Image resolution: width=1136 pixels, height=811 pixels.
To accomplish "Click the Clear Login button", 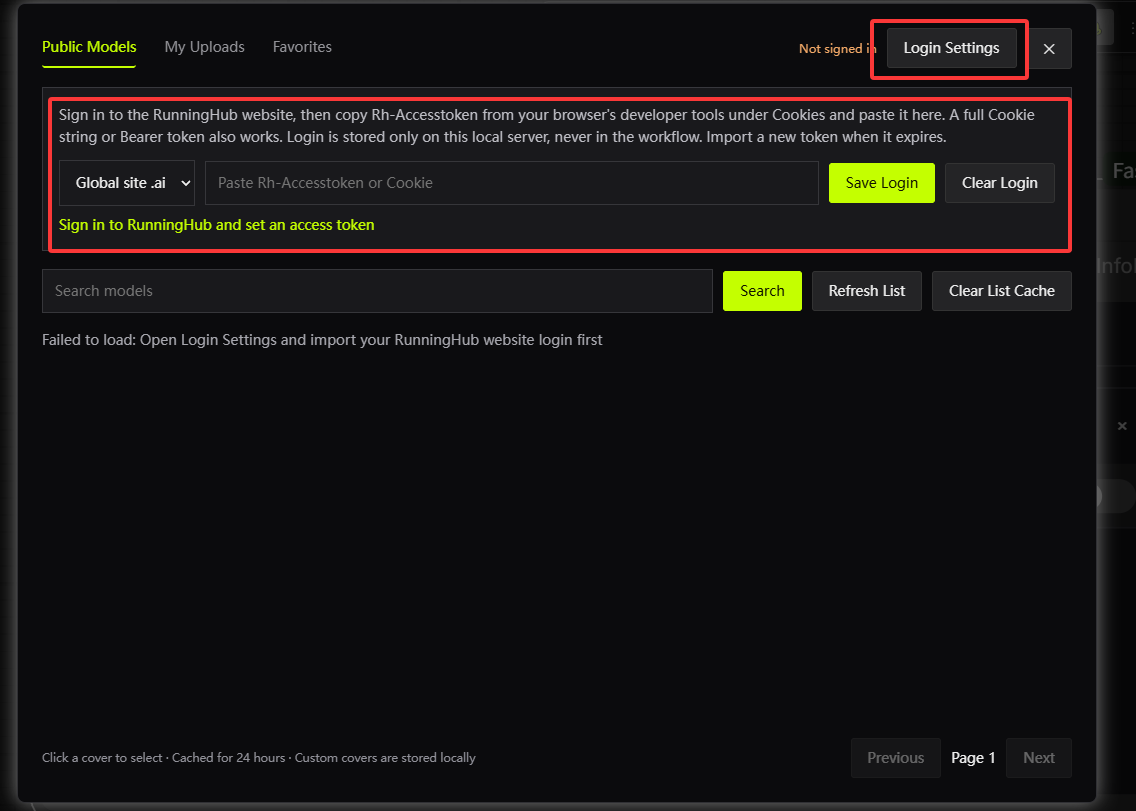I will (1000, 183).
